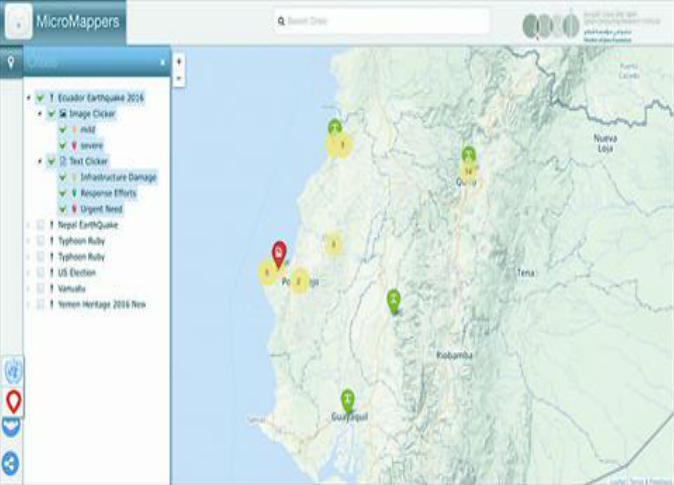Collapse the Image Clicker tree node
The image size is (674, 485).
(39, 114)
